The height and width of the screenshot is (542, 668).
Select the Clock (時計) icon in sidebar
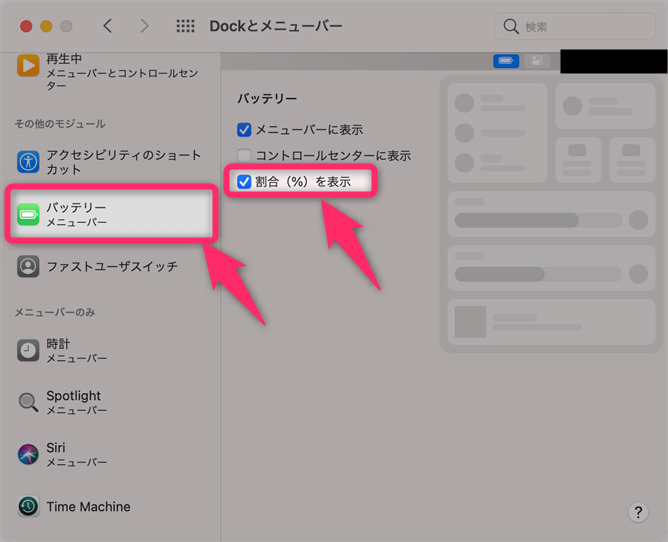29,350
